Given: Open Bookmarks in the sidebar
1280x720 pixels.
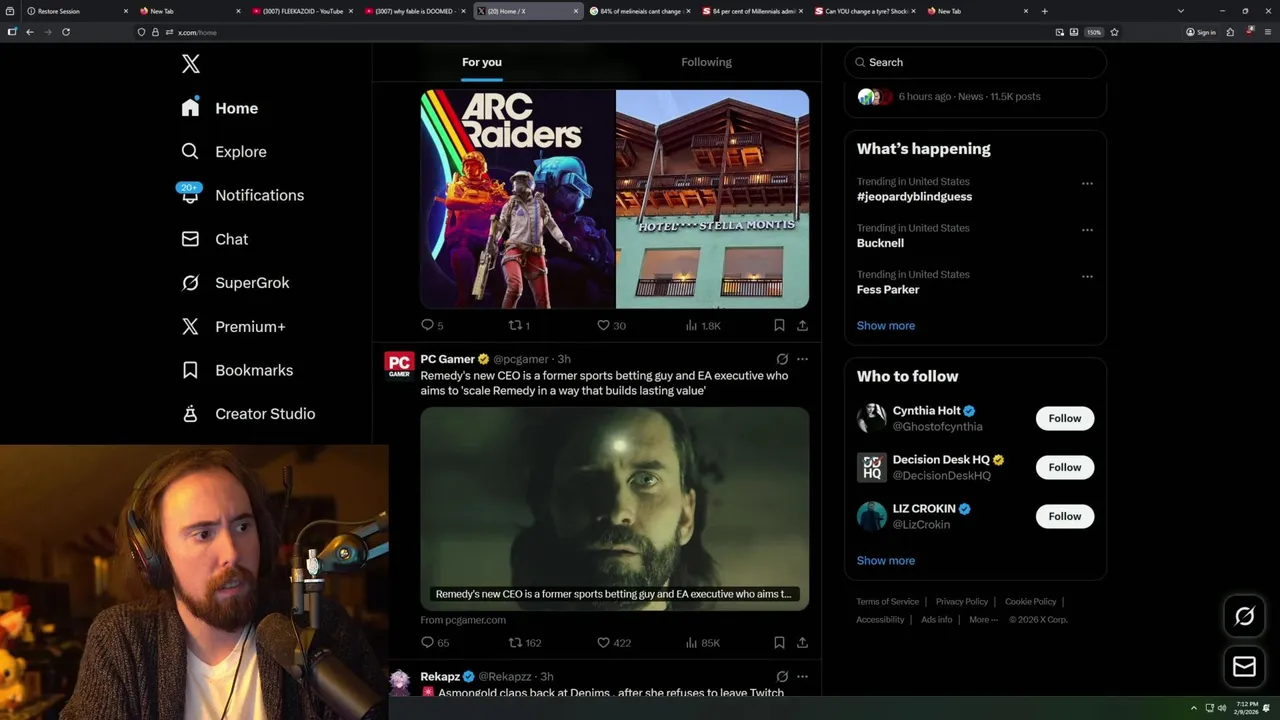Looking at the screenshot, I should pos(237,370).
